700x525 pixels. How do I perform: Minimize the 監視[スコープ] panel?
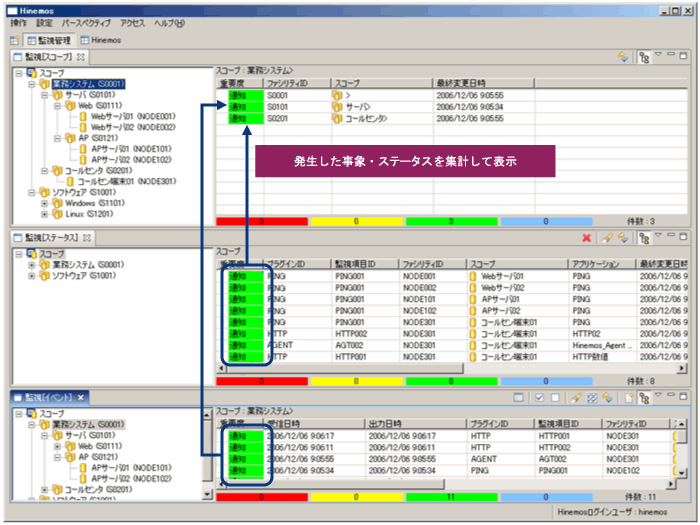[671, 54]
